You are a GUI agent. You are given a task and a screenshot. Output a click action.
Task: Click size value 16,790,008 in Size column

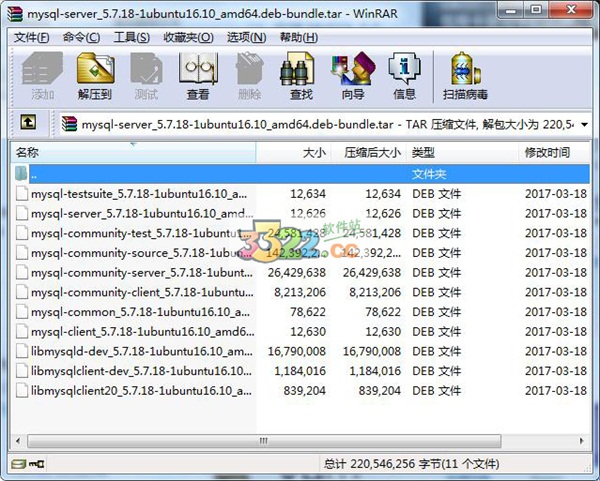297,351
